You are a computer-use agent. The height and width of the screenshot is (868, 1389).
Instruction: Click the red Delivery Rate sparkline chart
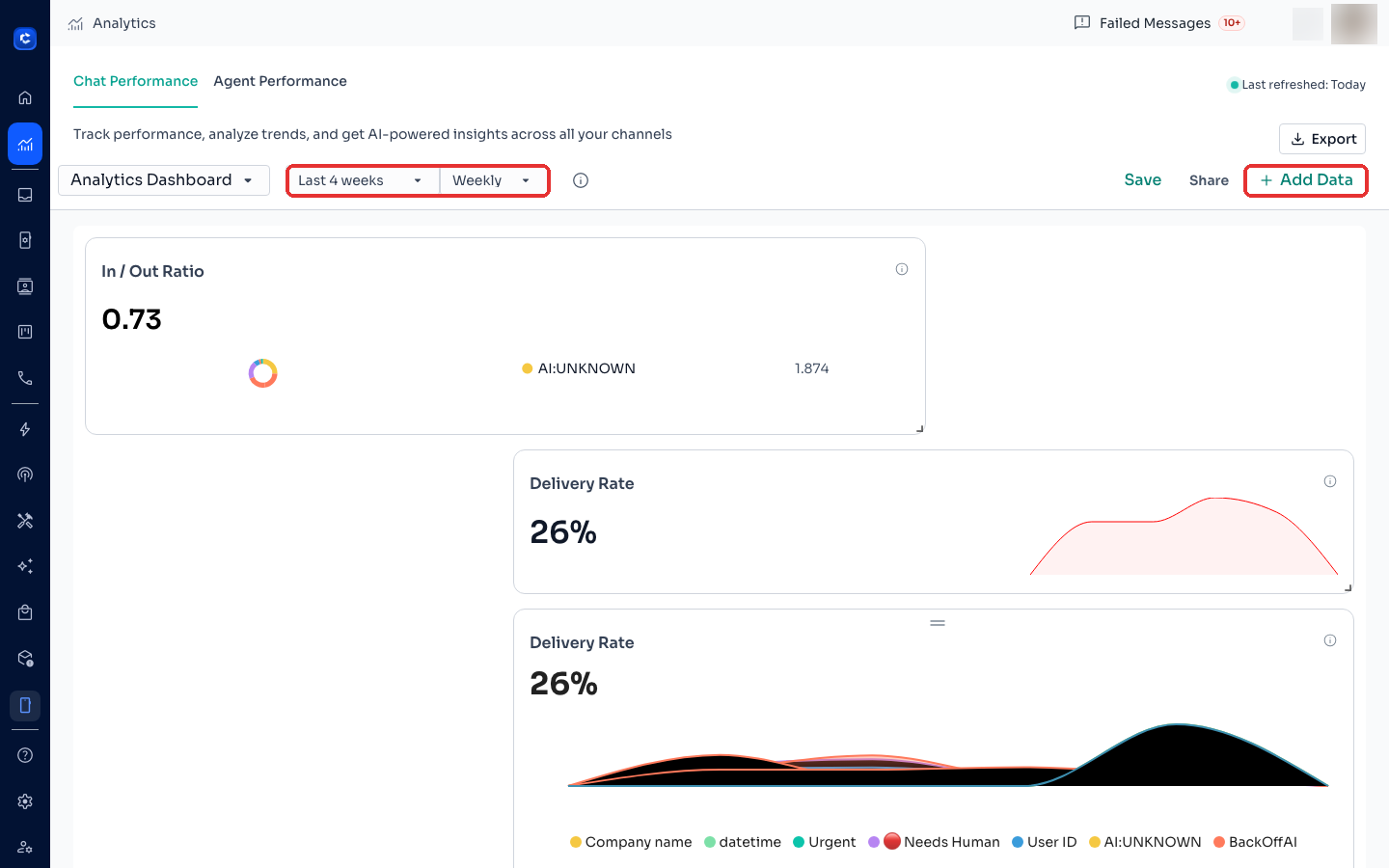pyautogui.click(x=1184, y=536)
